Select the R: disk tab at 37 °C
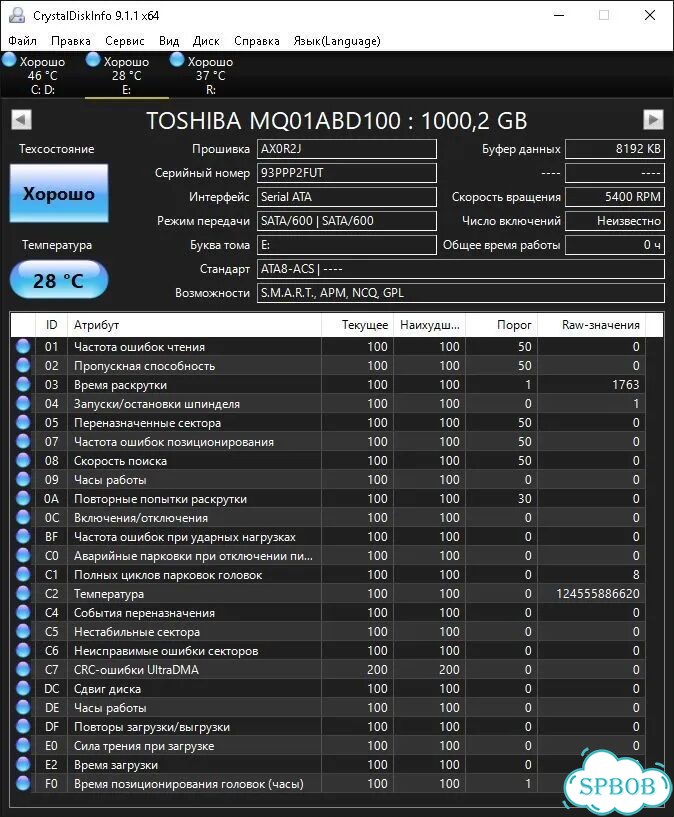 210,75
